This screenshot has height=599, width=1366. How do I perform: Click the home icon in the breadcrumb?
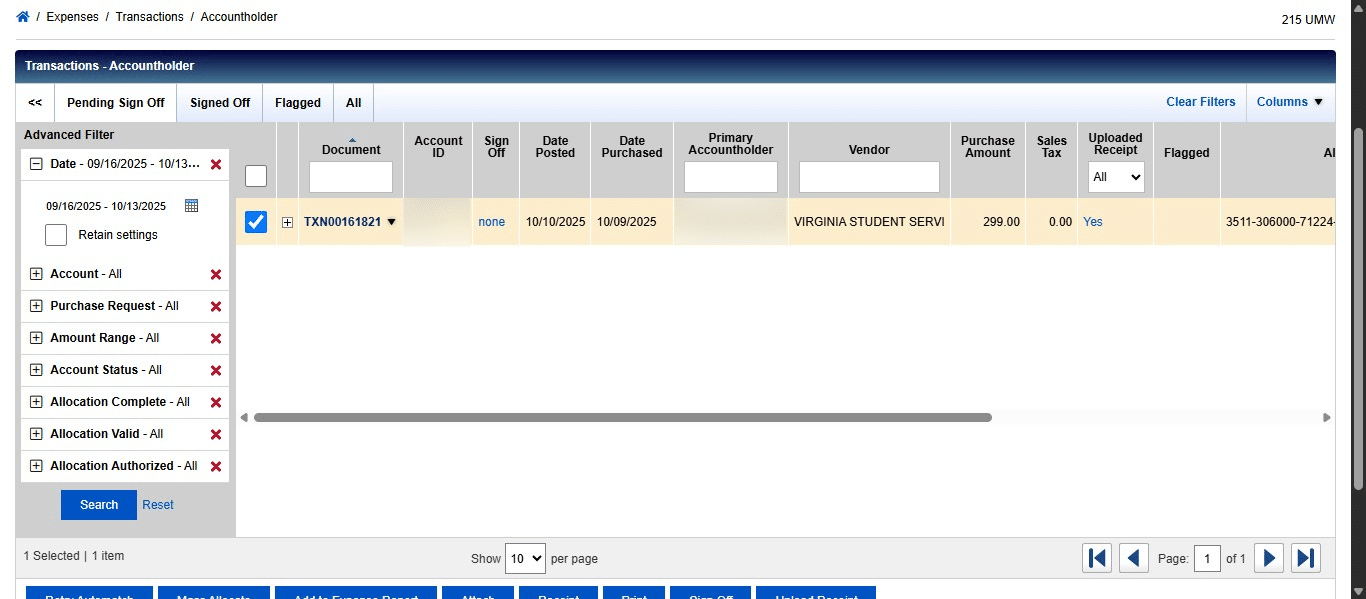pyautogui.click(x=22, y=15)
